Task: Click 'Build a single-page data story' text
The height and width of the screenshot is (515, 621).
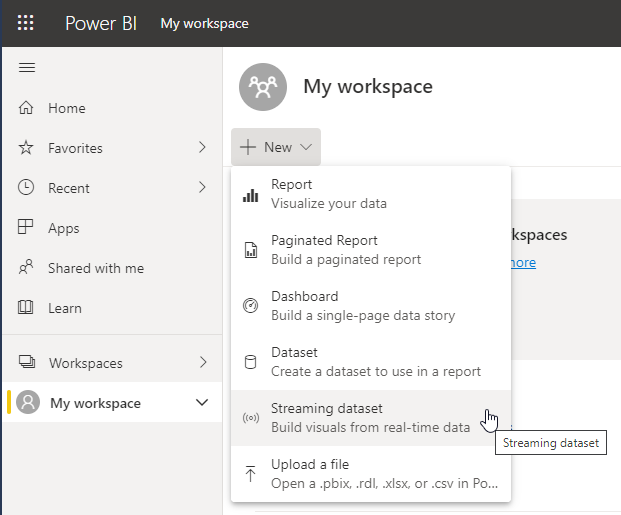Action: [x=363, y=315]
